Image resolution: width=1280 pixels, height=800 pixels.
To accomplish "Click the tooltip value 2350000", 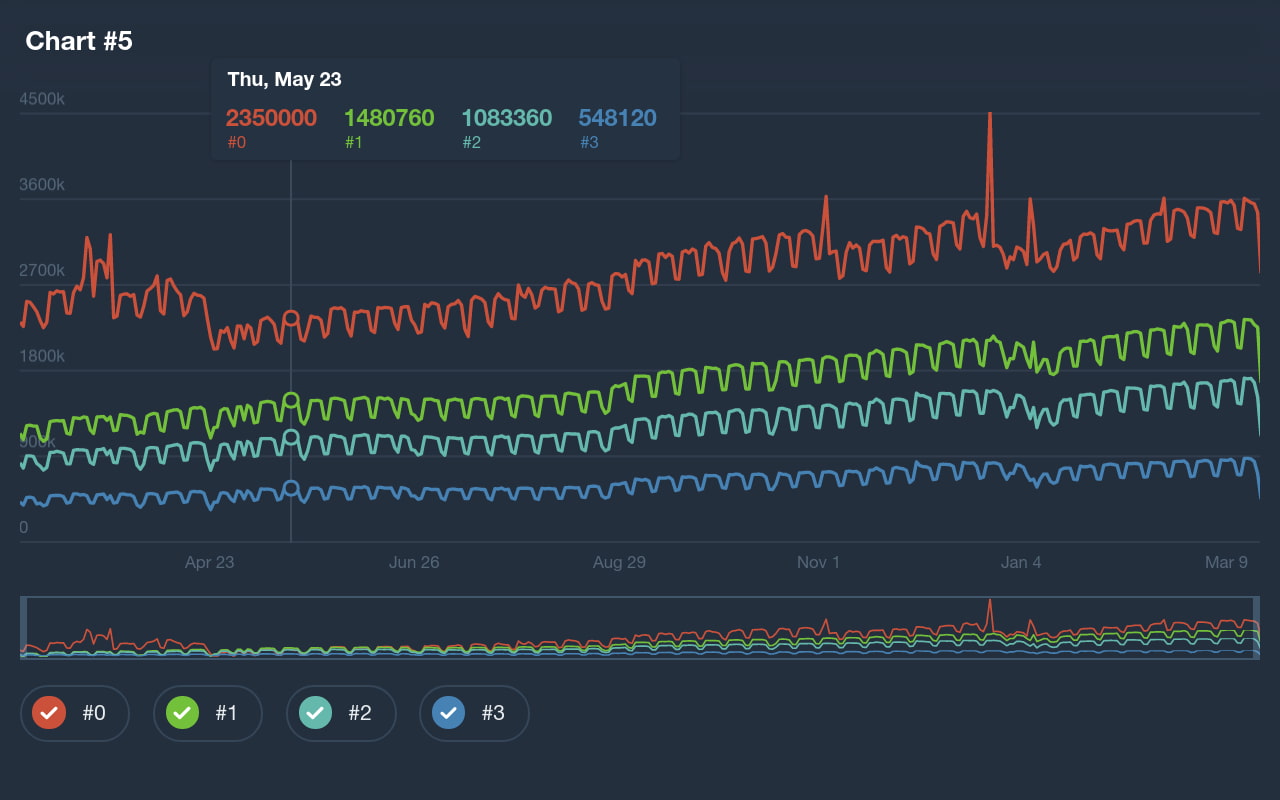I will click(271, 118).
